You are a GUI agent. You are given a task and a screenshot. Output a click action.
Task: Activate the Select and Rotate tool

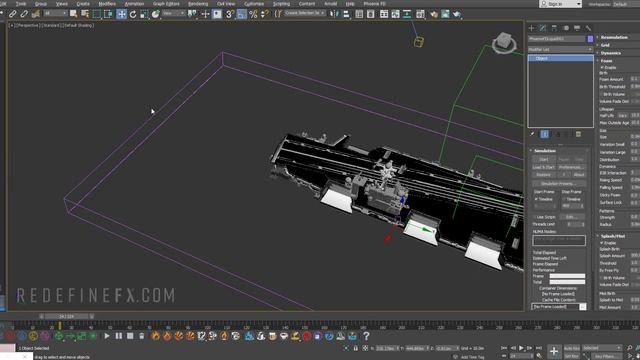click(x=133, y=14)
